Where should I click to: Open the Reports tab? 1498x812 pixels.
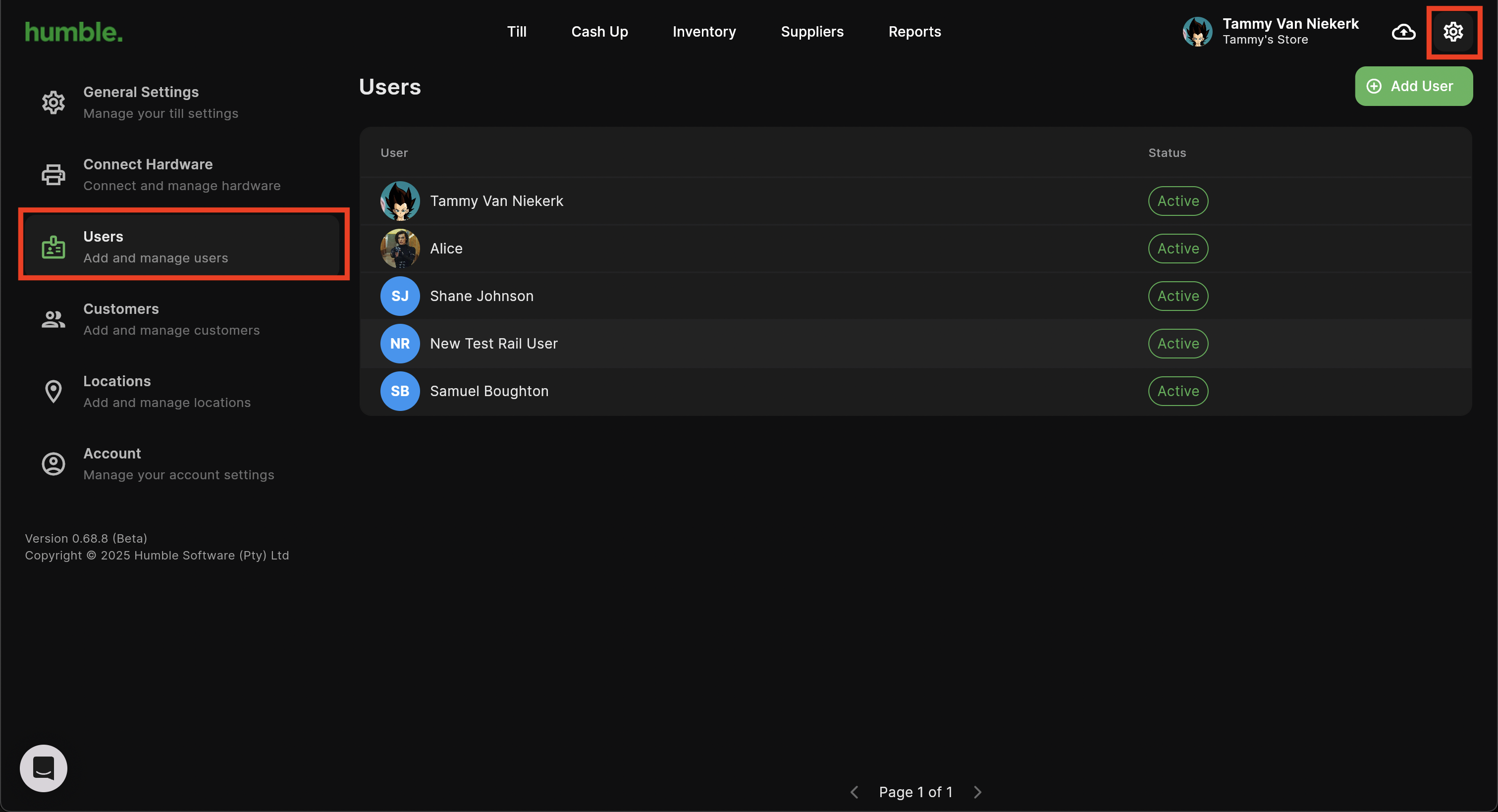click(x=915, y=32)
